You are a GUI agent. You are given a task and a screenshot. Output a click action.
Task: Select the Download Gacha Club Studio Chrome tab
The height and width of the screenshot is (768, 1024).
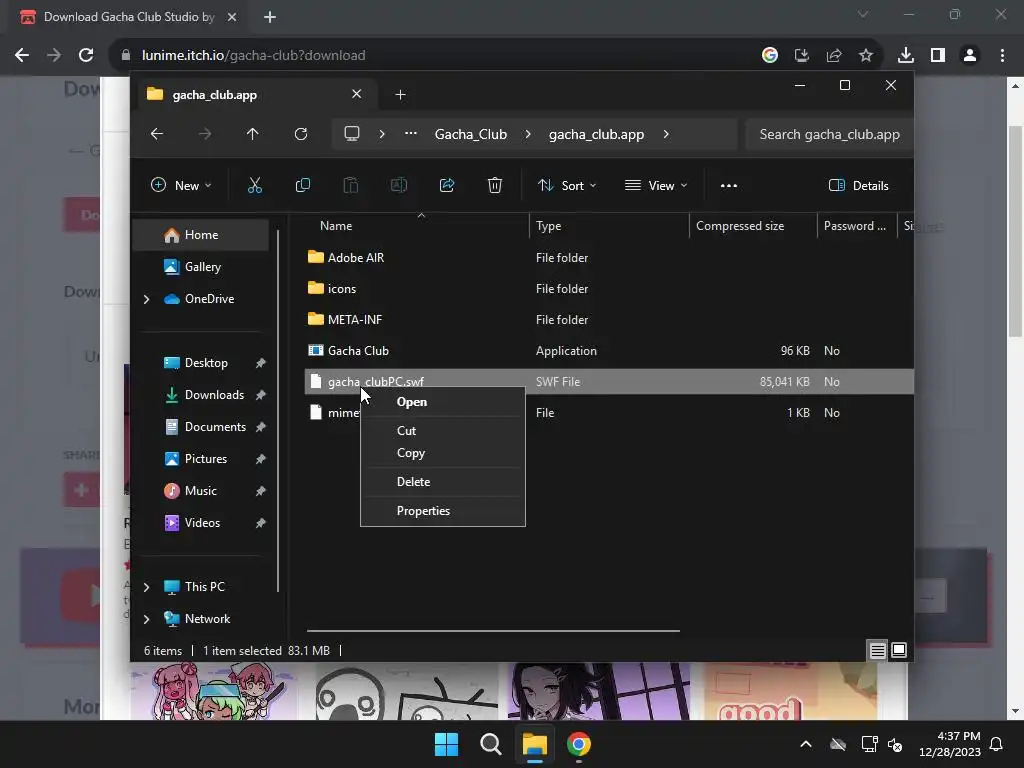point(127,17)
